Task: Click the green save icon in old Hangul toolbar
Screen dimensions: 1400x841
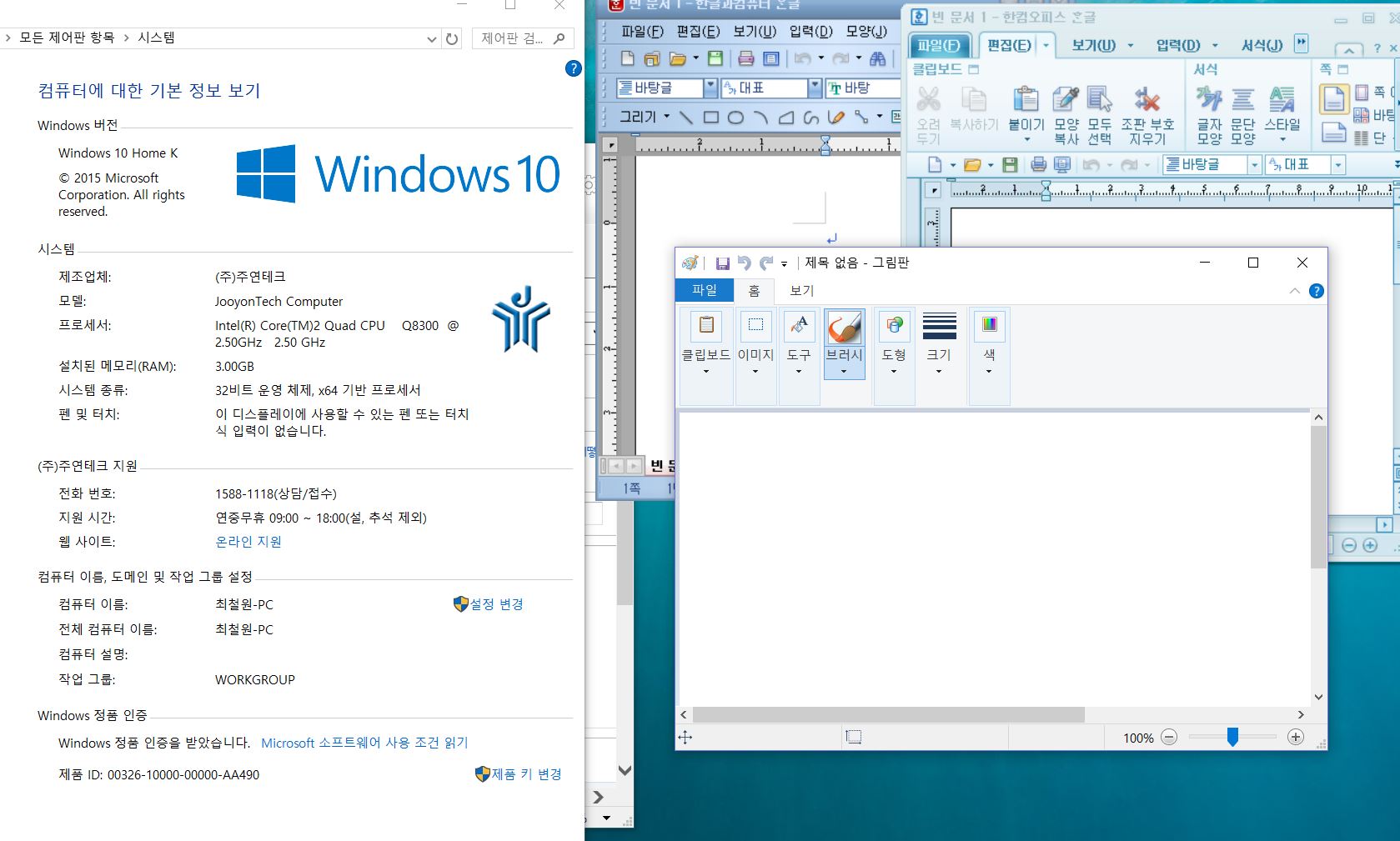Action: 715,58
